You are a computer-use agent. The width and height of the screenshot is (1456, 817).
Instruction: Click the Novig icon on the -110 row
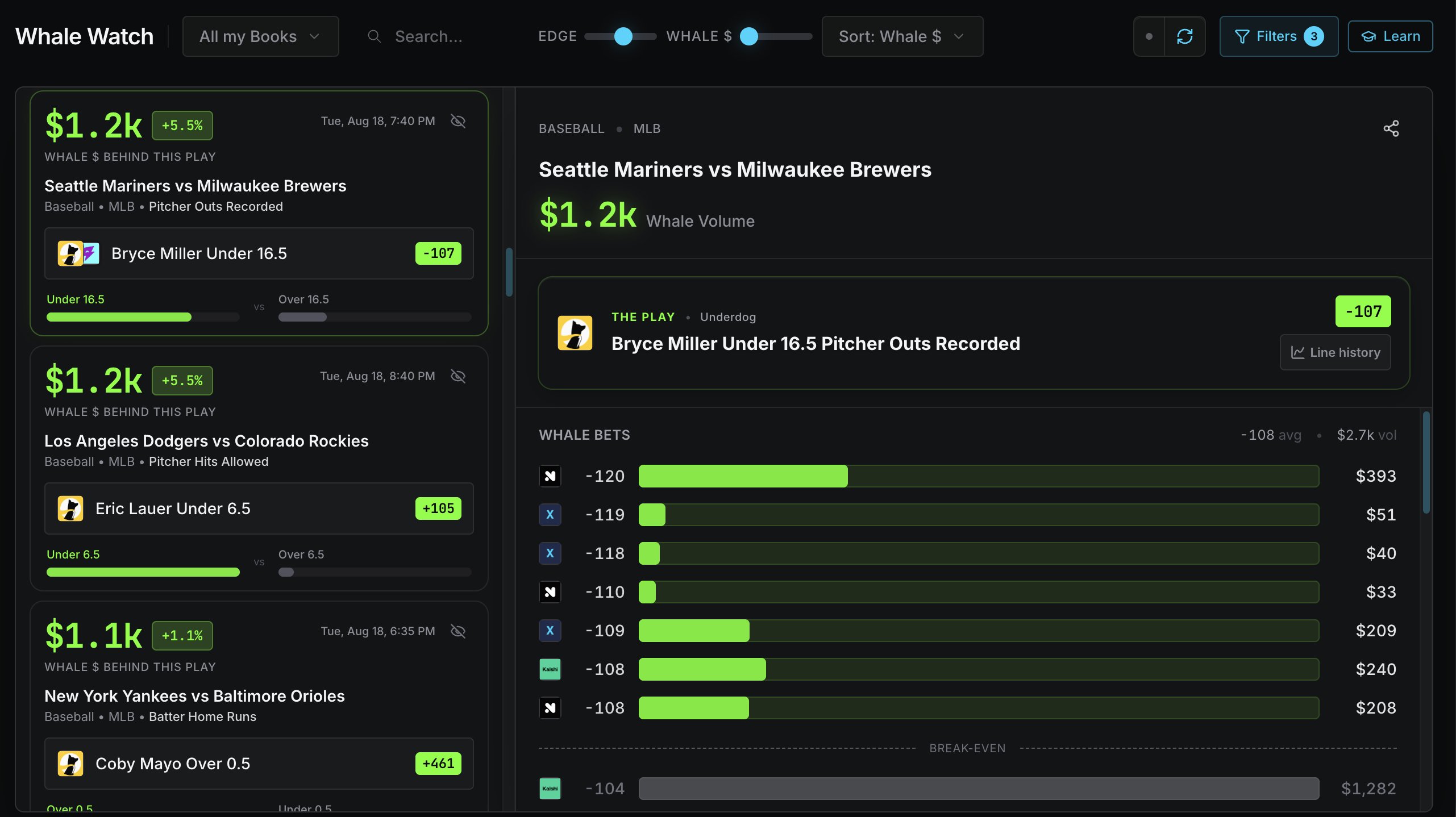pos(550,592)
